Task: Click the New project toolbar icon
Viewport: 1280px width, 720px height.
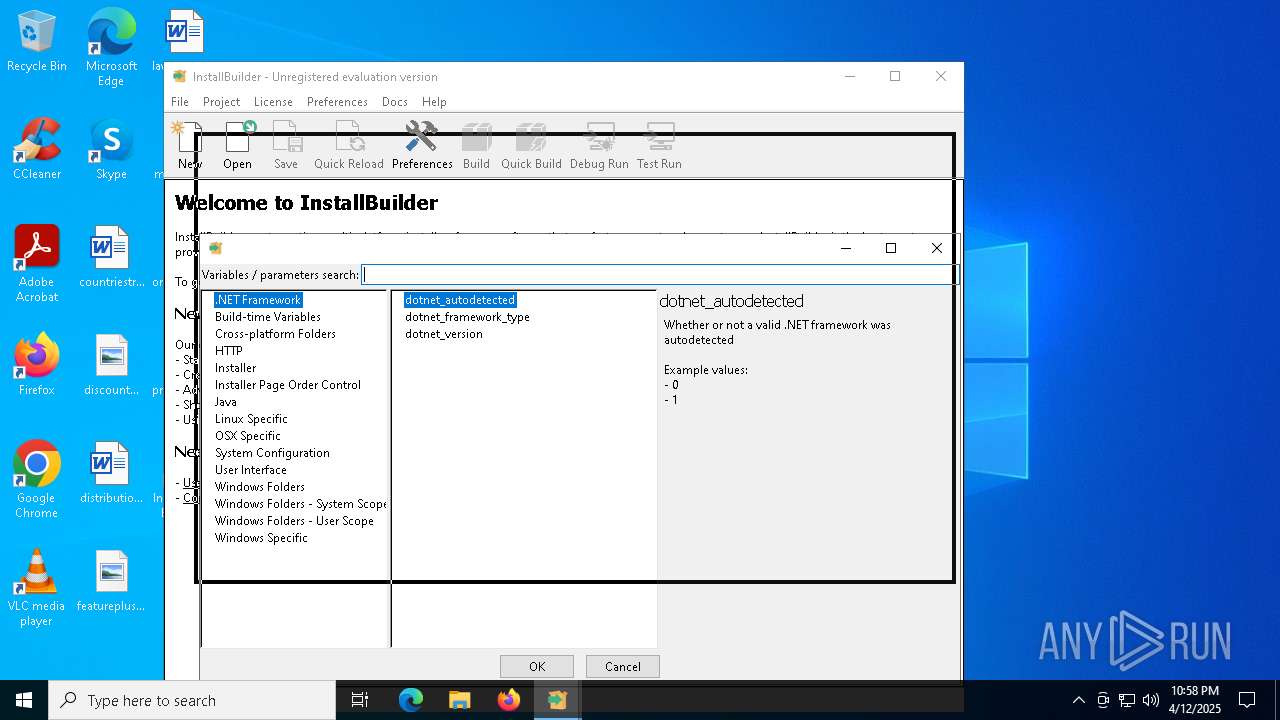Action: [x=189, y=146]
